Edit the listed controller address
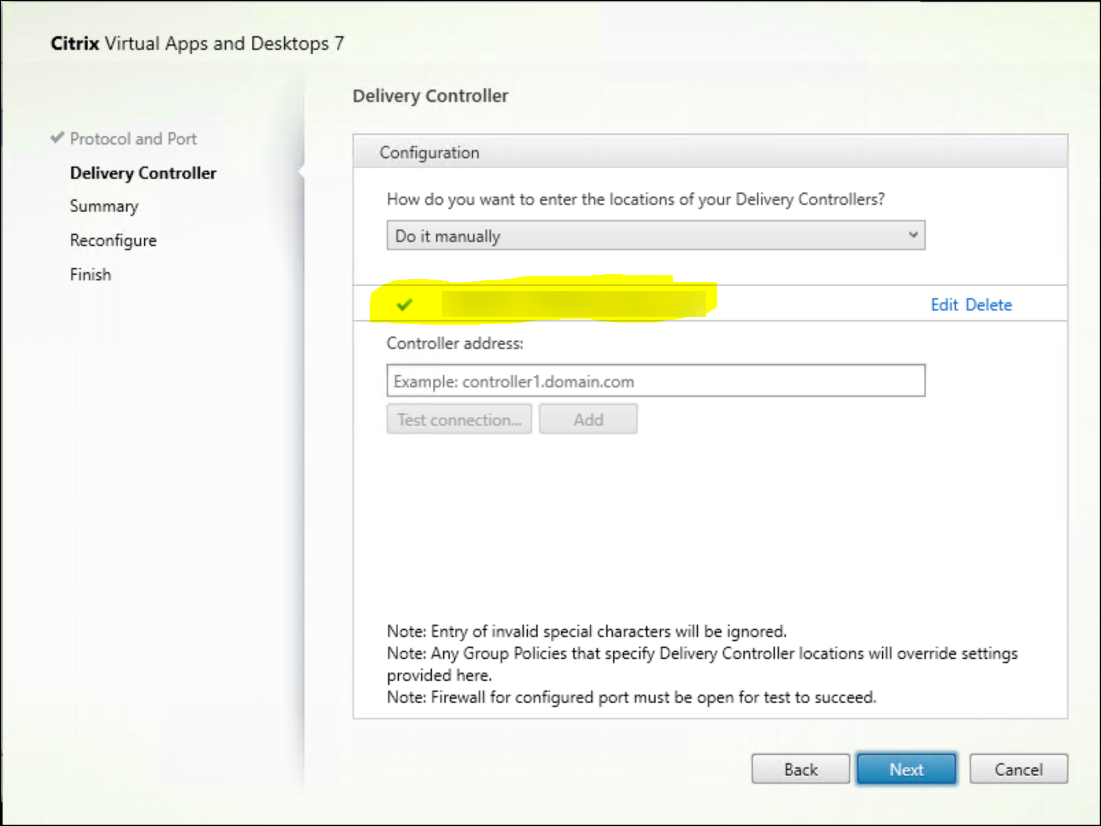The image size is (1101, 826). 944,305
